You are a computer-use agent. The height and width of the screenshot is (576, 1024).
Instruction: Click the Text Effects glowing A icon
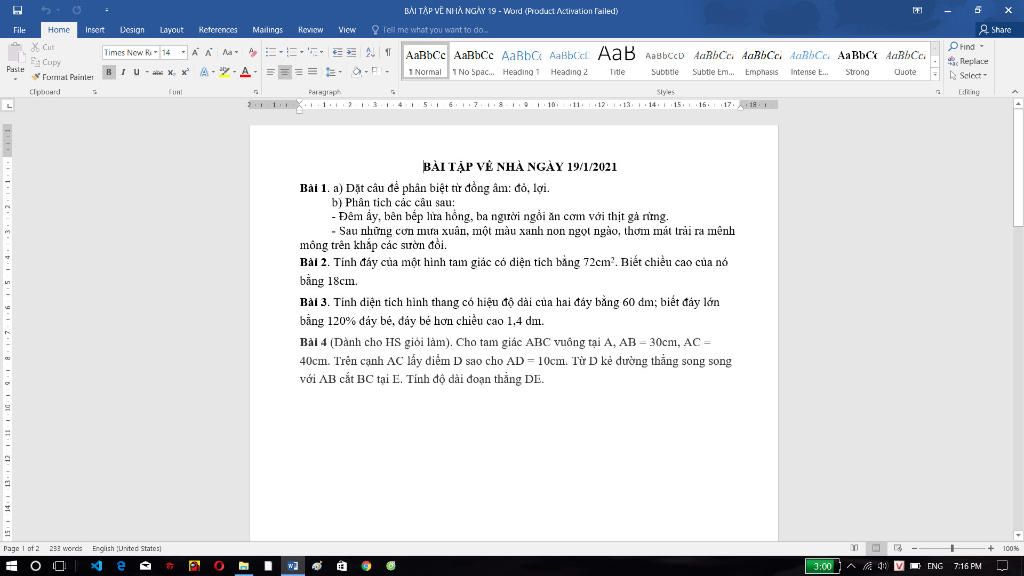point(204,72)
